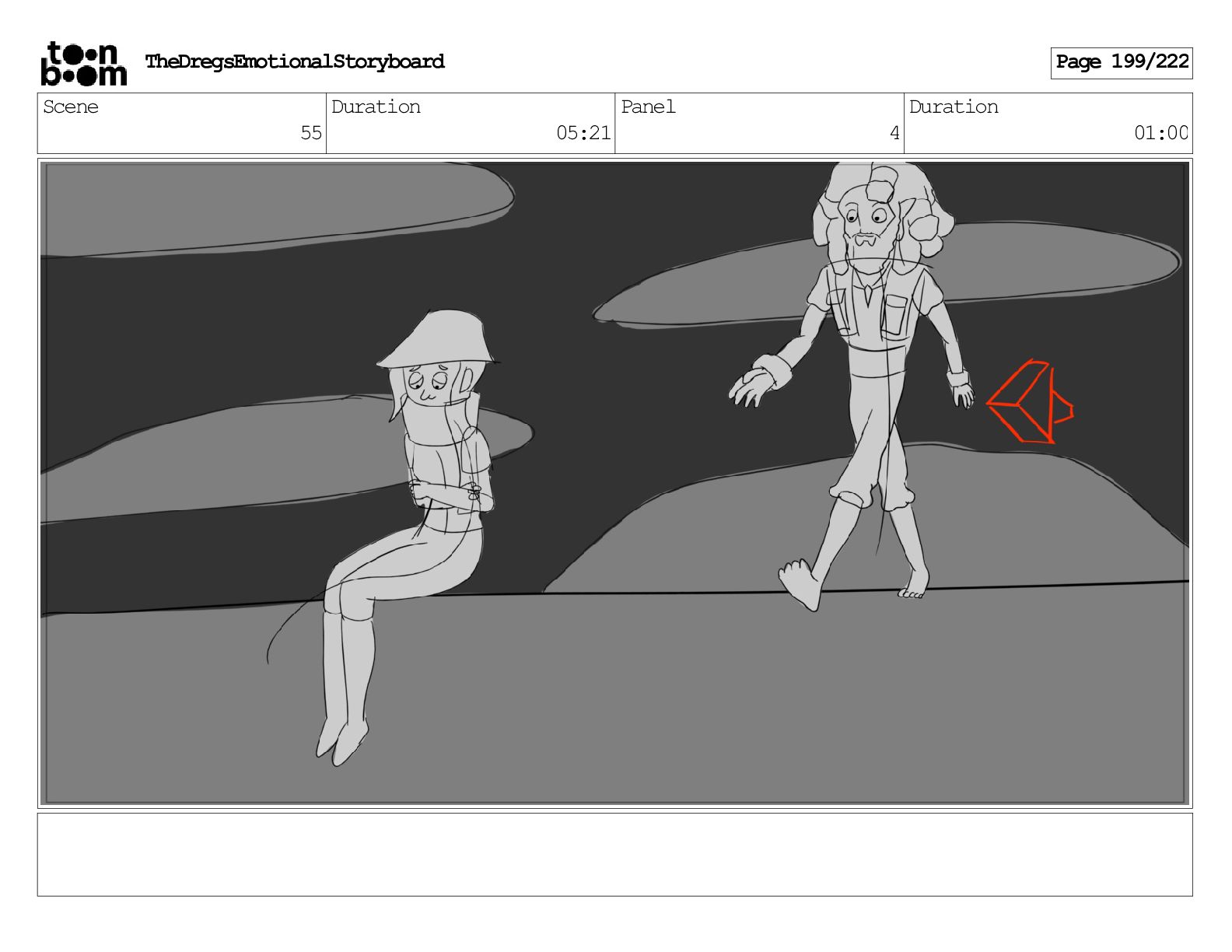Click the Toon Boom logo

coord(83,63)
